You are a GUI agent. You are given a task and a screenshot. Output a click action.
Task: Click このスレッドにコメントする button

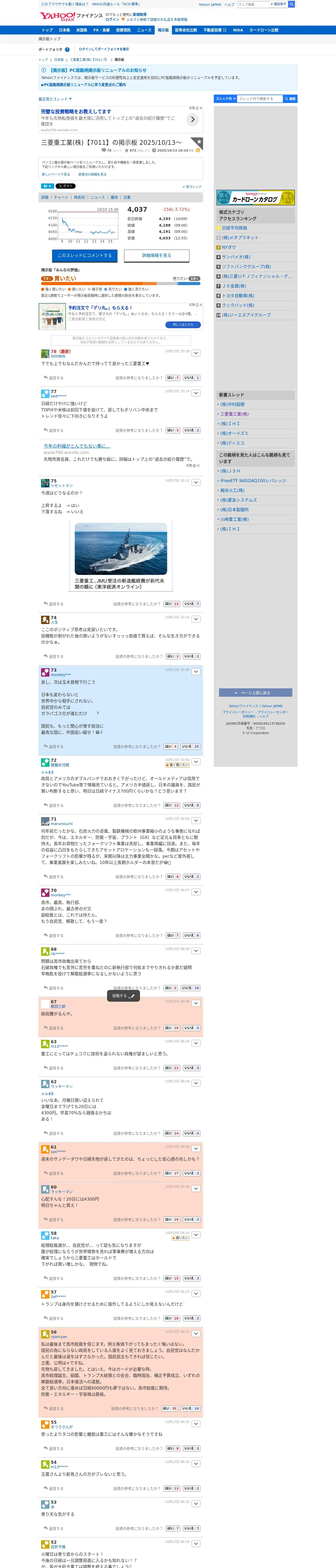[x=85, y=256]
